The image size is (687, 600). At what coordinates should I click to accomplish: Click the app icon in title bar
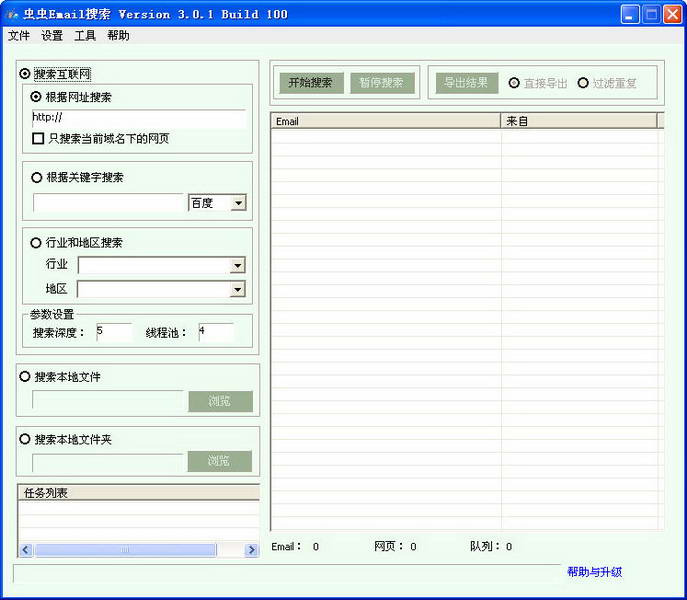12,14
